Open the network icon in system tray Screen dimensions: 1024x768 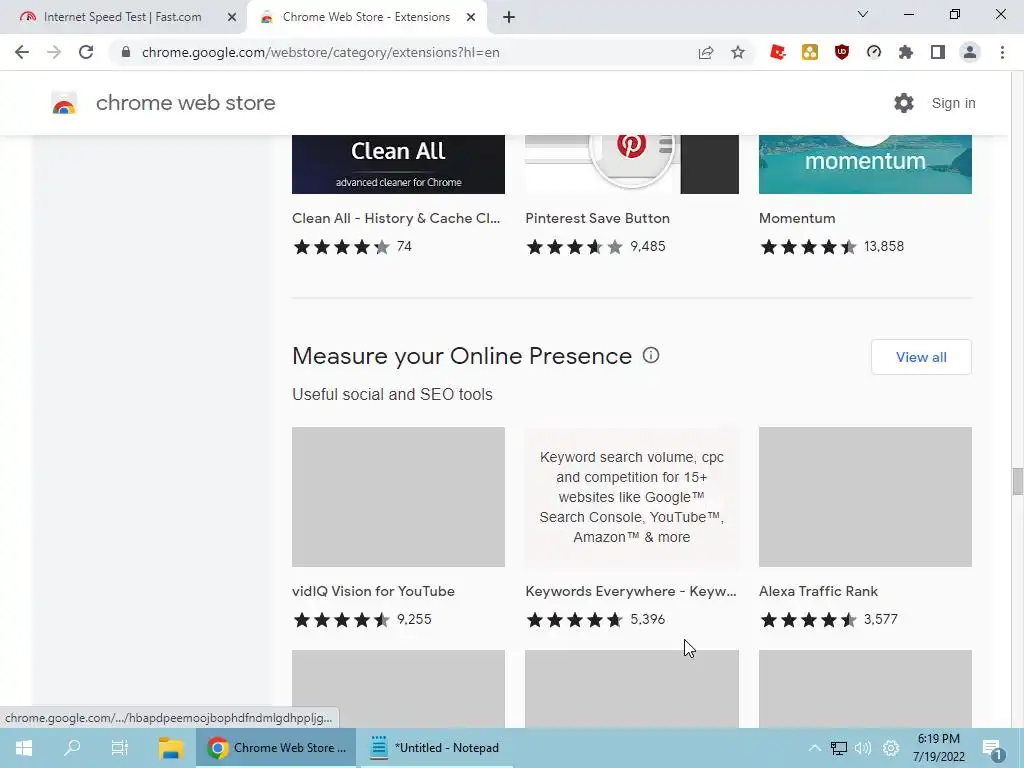tap(839, 748)
